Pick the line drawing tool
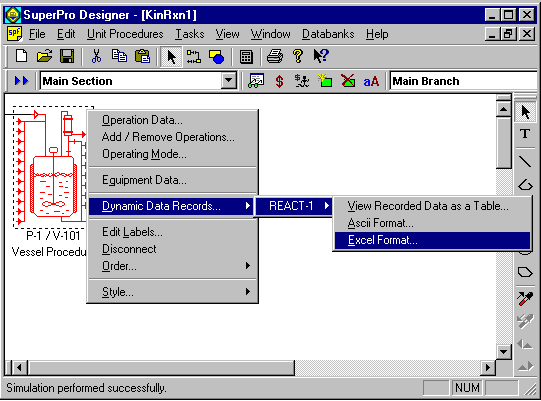The height and width of the screenshot is (401, 541). (x=525, y=161)
